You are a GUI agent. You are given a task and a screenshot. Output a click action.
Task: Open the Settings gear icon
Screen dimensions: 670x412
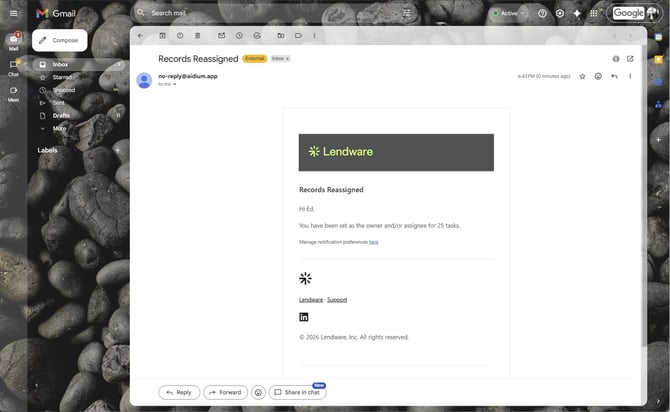[560, 13]
